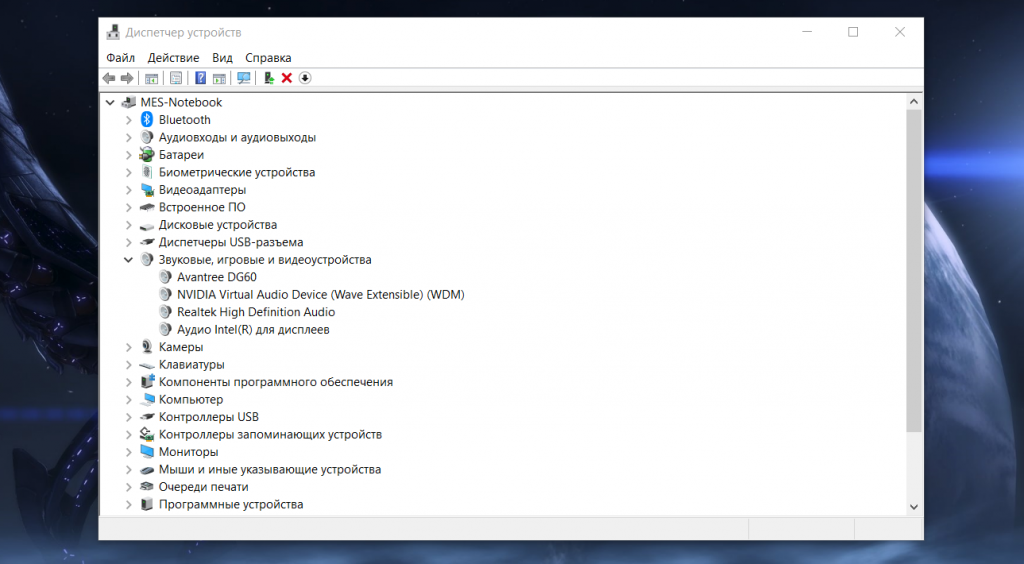
Task: Expand the Мониторы category
Action: click(129, 452)
